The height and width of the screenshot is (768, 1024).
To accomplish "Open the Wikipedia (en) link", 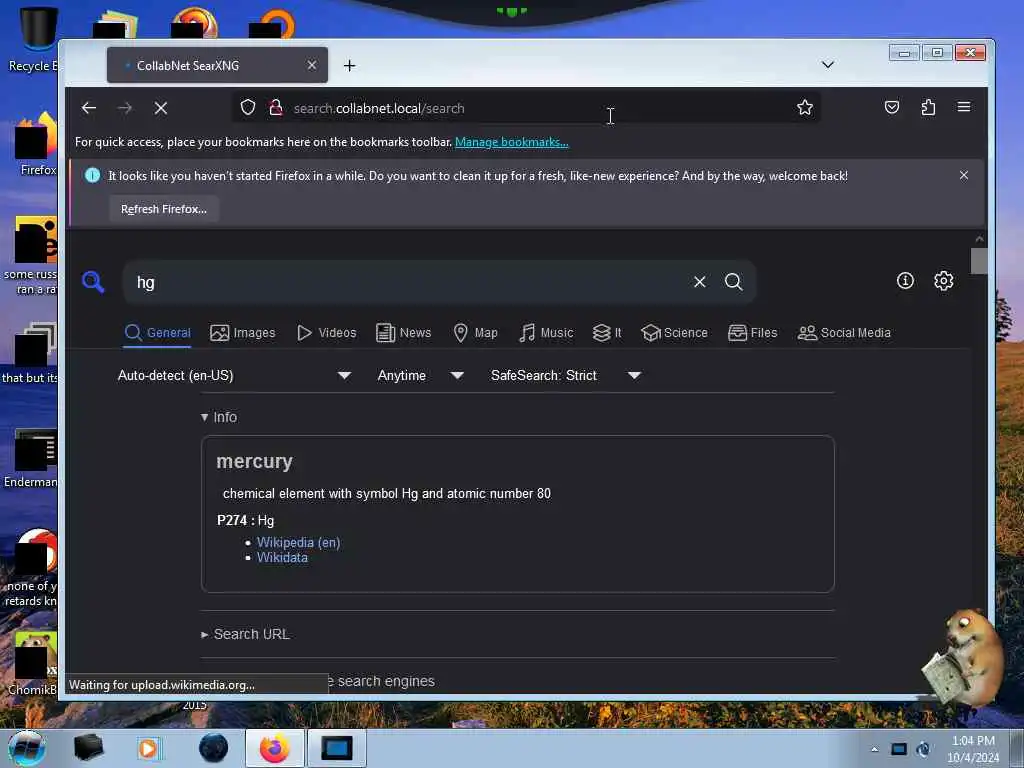I will tap(298, 542).
